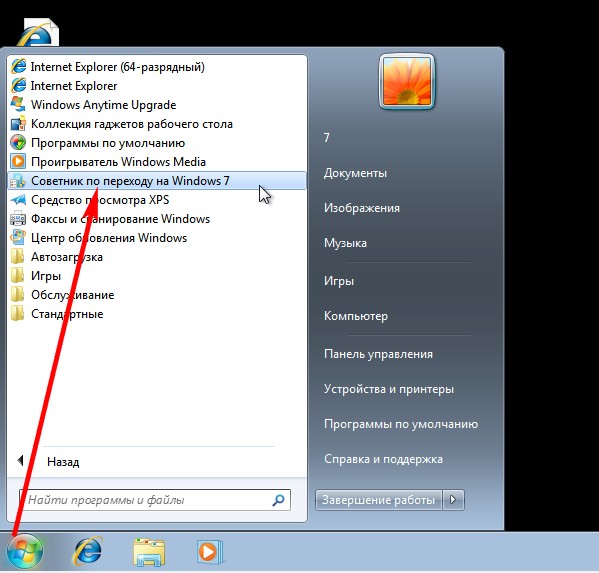
Task: Open the Компьютер link
Action: coord(356,316)
